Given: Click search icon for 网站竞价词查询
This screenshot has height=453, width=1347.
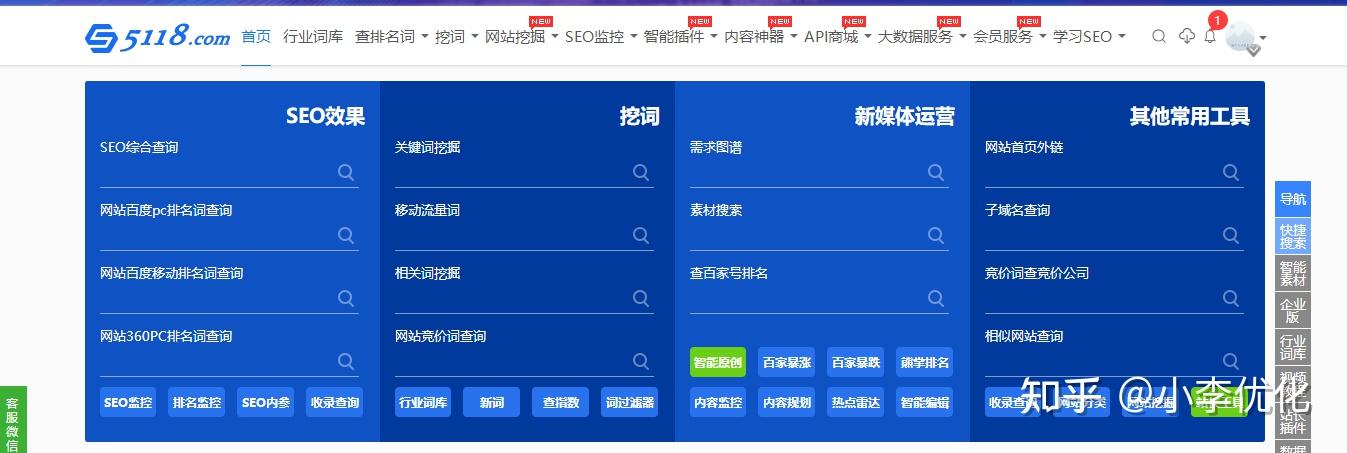Looking at the screenshot, I should coord(641,361).
